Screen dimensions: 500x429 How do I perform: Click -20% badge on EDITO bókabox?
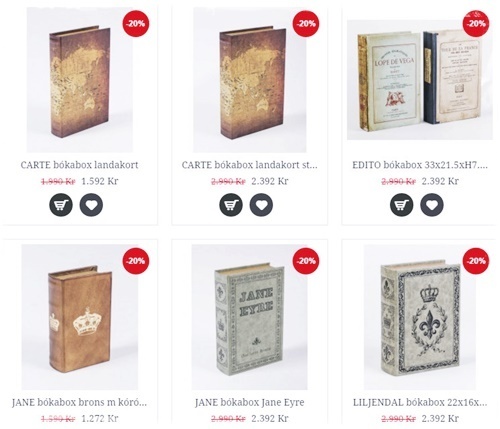[476, 23]
